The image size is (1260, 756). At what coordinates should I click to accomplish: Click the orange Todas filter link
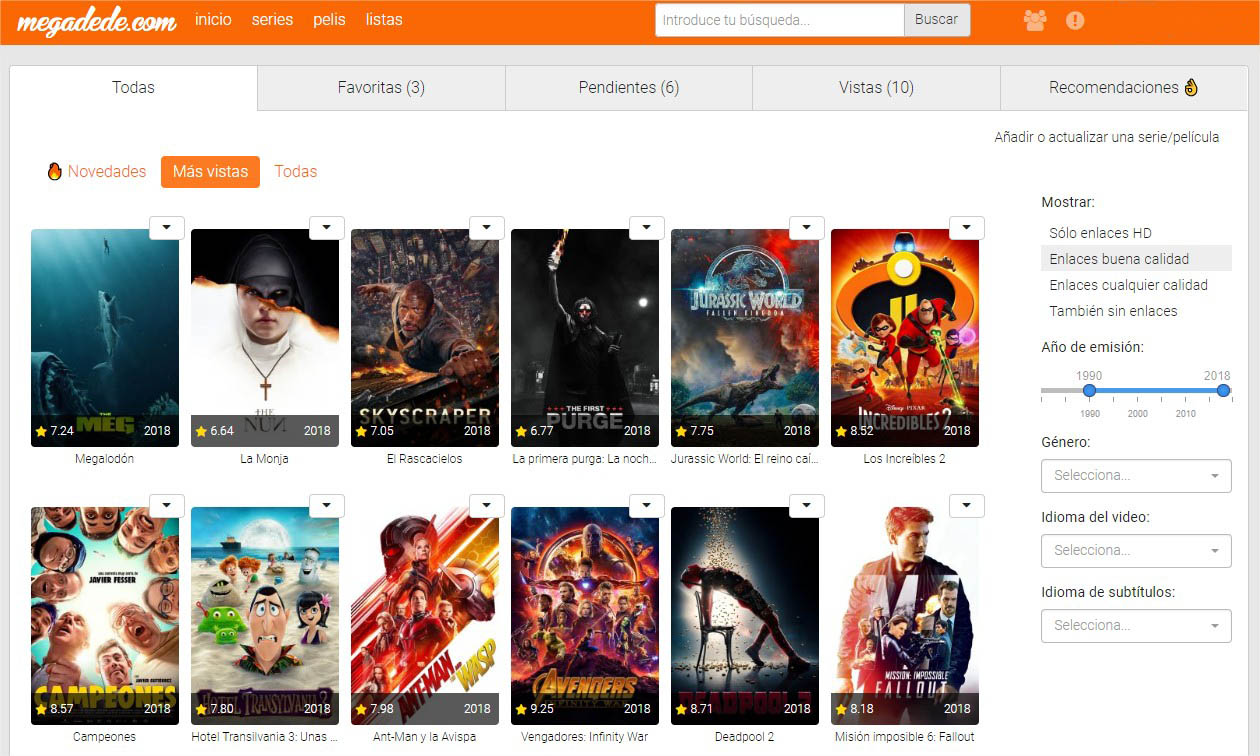(295, 172)
